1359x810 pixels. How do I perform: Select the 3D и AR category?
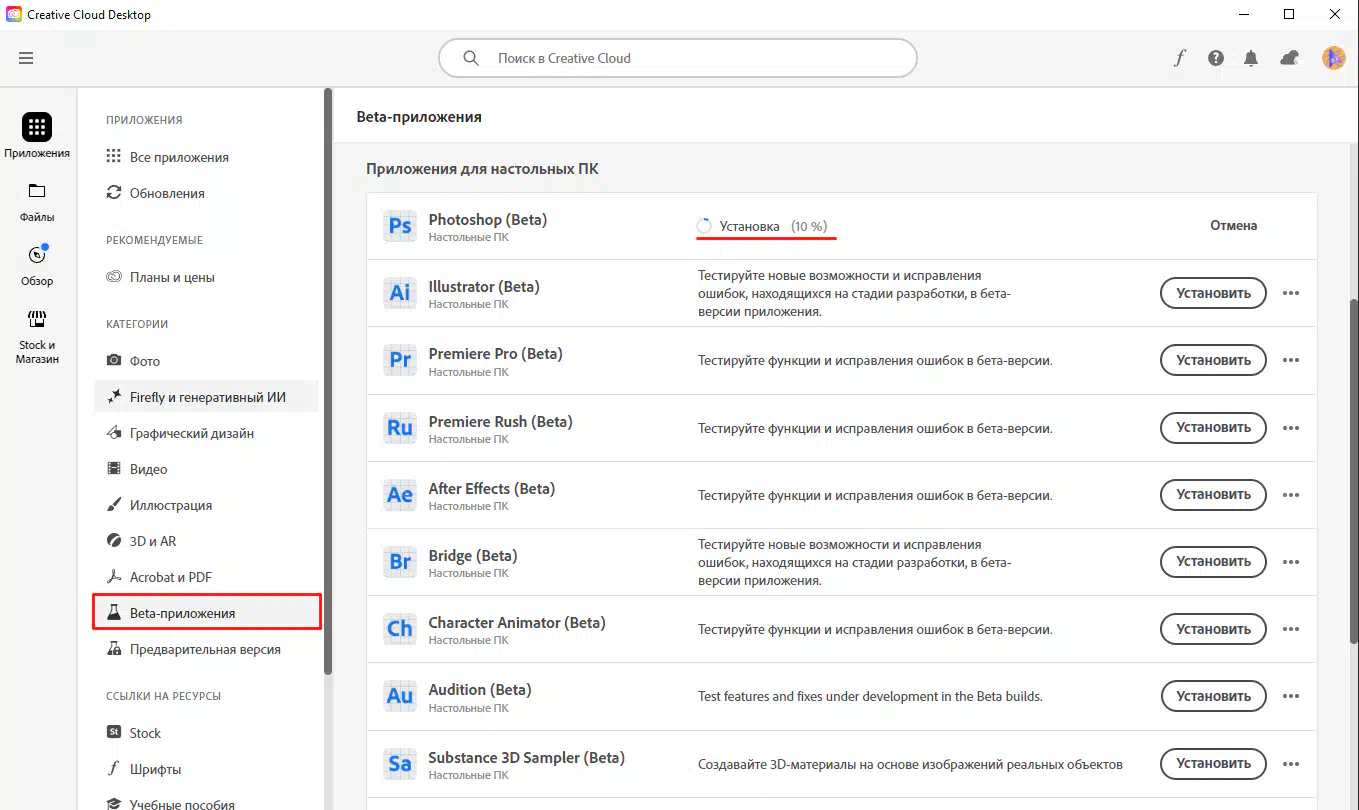click(x=207, y=541)
